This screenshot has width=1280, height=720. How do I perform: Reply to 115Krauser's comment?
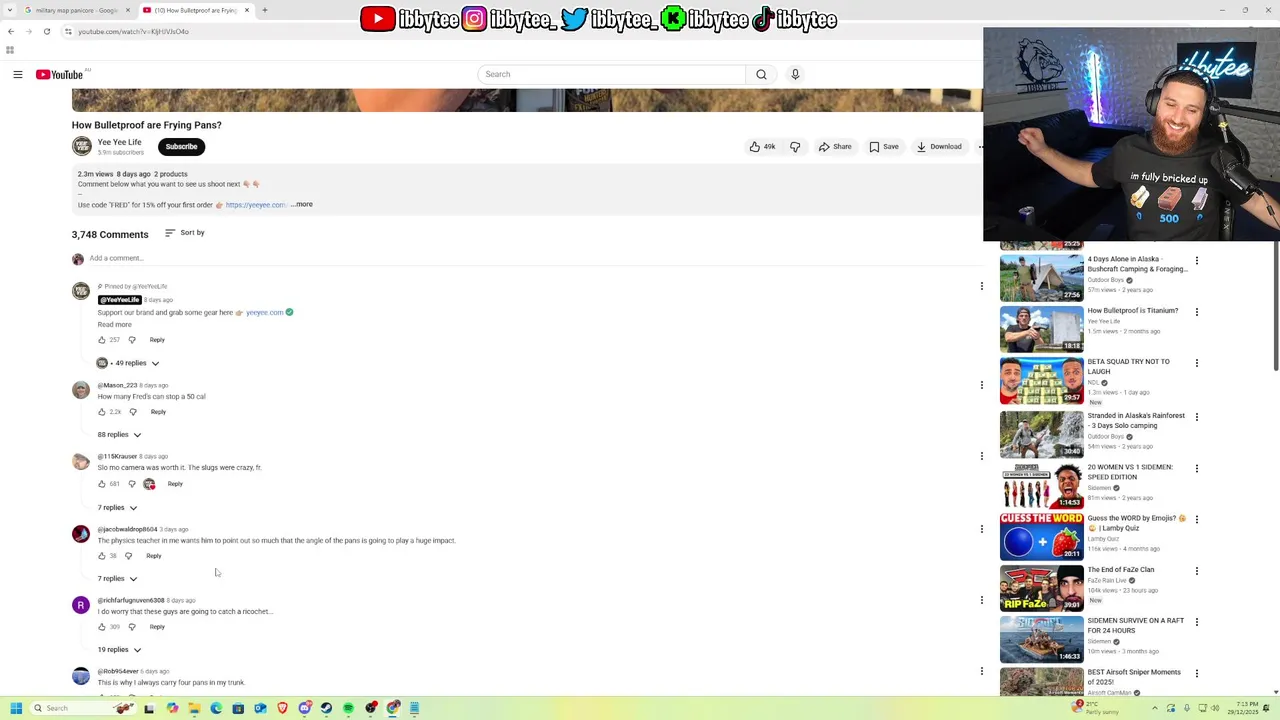pos(175,484)
